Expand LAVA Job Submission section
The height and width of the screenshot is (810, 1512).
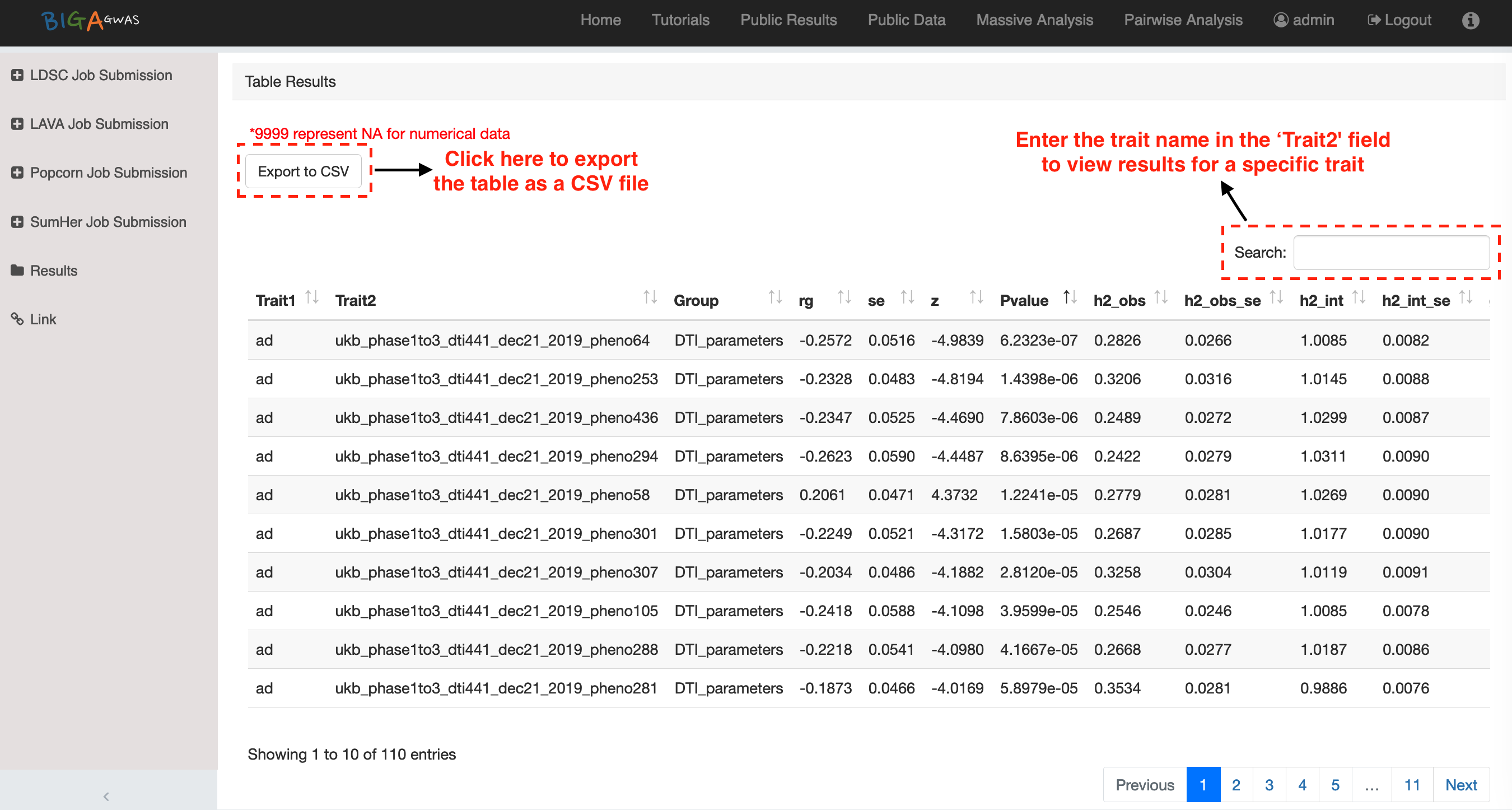(x=17, y=124)
